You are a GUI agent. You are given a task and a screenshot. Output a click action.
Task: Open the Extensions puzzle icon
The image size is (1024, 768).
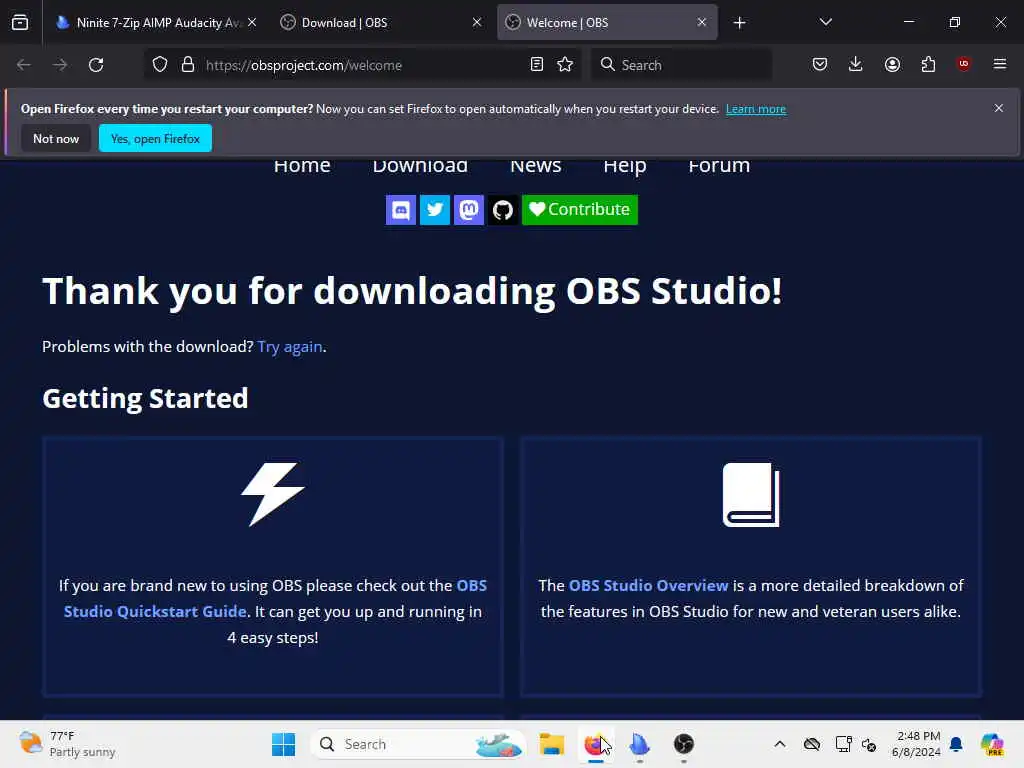point(928,64)
